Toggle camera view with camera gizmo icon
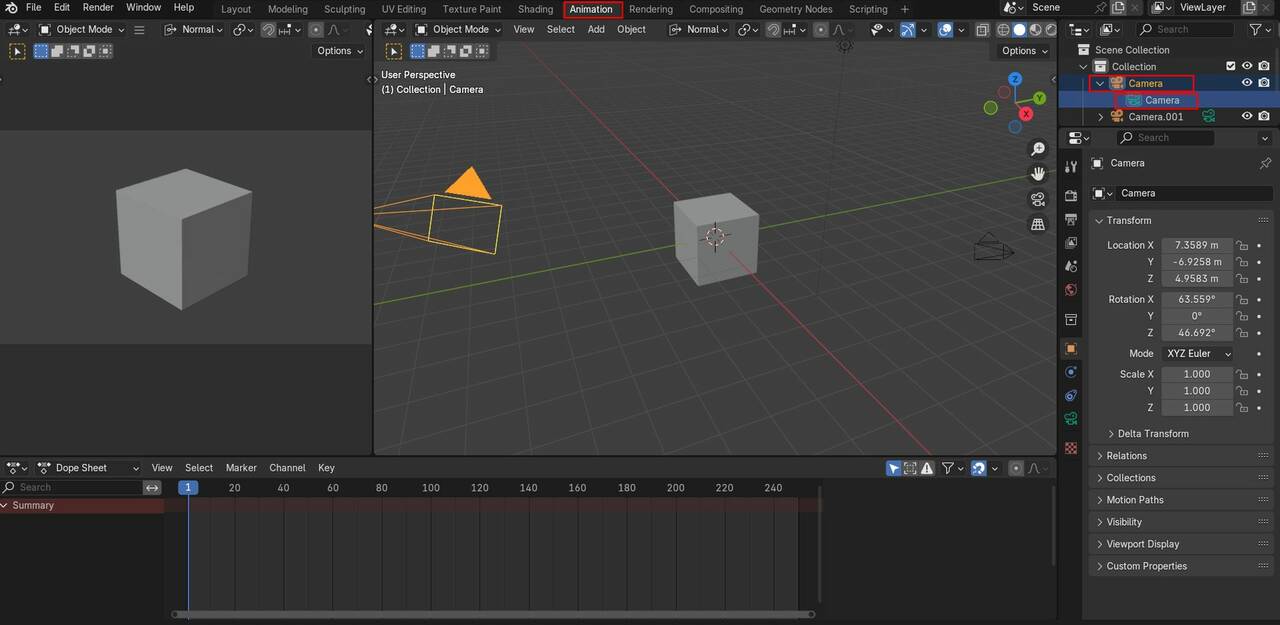 click(1038, 199)
